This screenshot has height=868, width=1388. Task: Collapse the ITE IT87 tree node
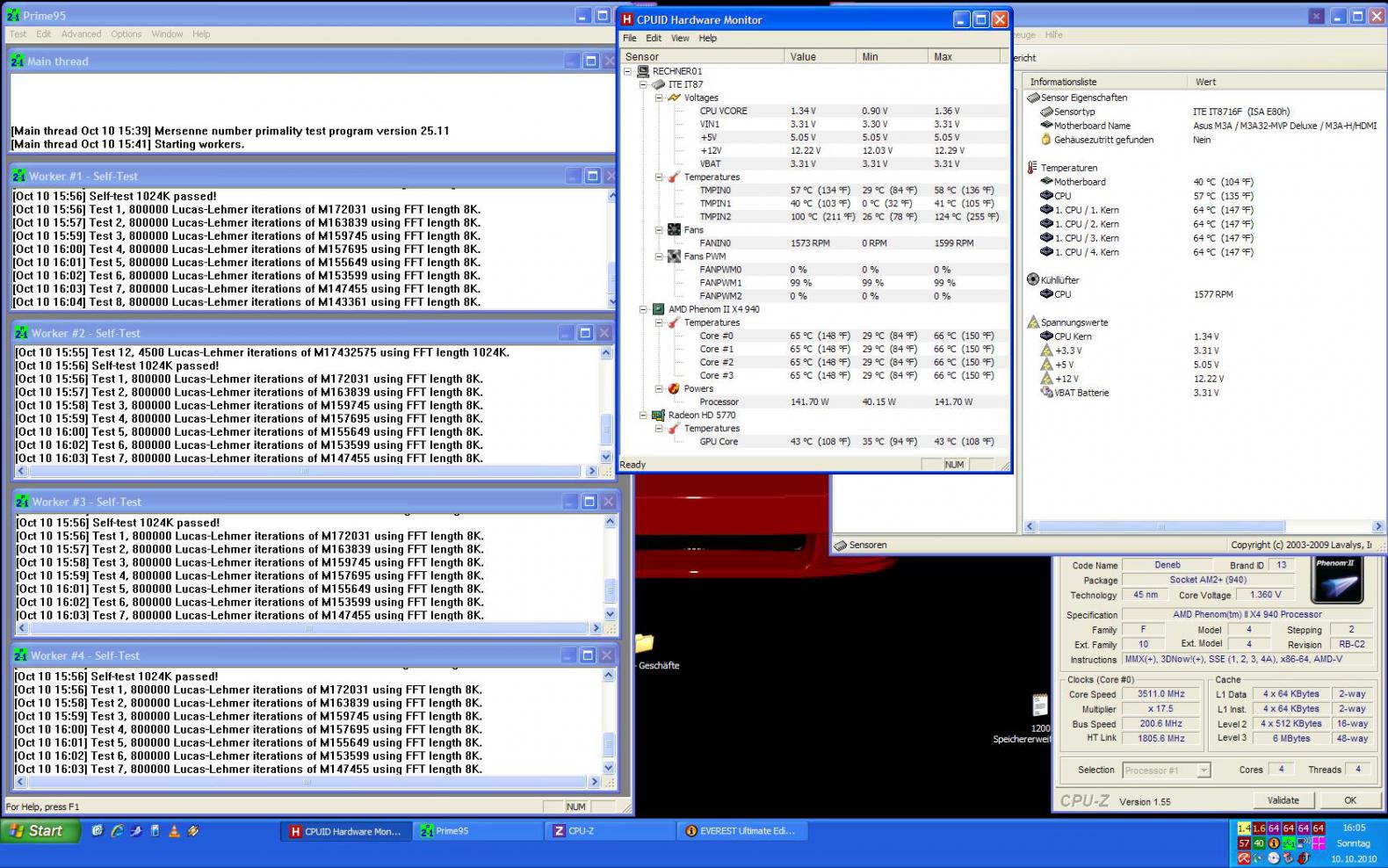click(x=643, y=84)
